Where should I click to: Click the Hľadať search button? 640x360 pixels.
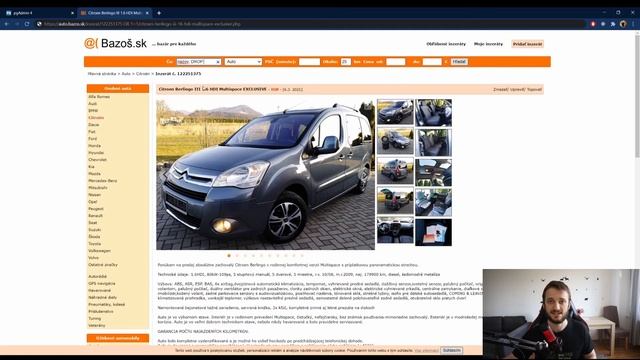click(x=459, y=62)
